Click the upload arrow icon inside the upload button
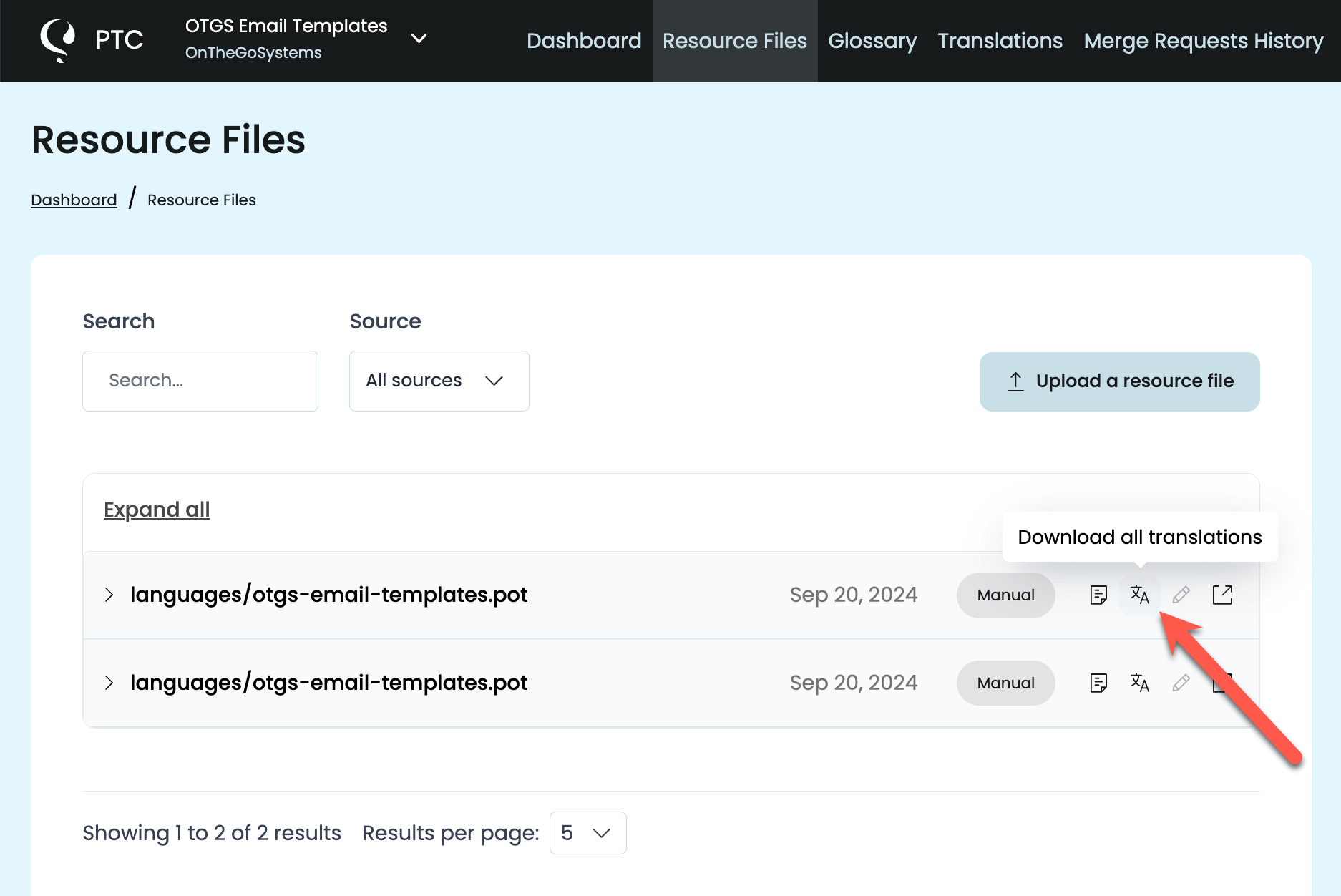1341x896 pixels. (x=1015, y=381)
